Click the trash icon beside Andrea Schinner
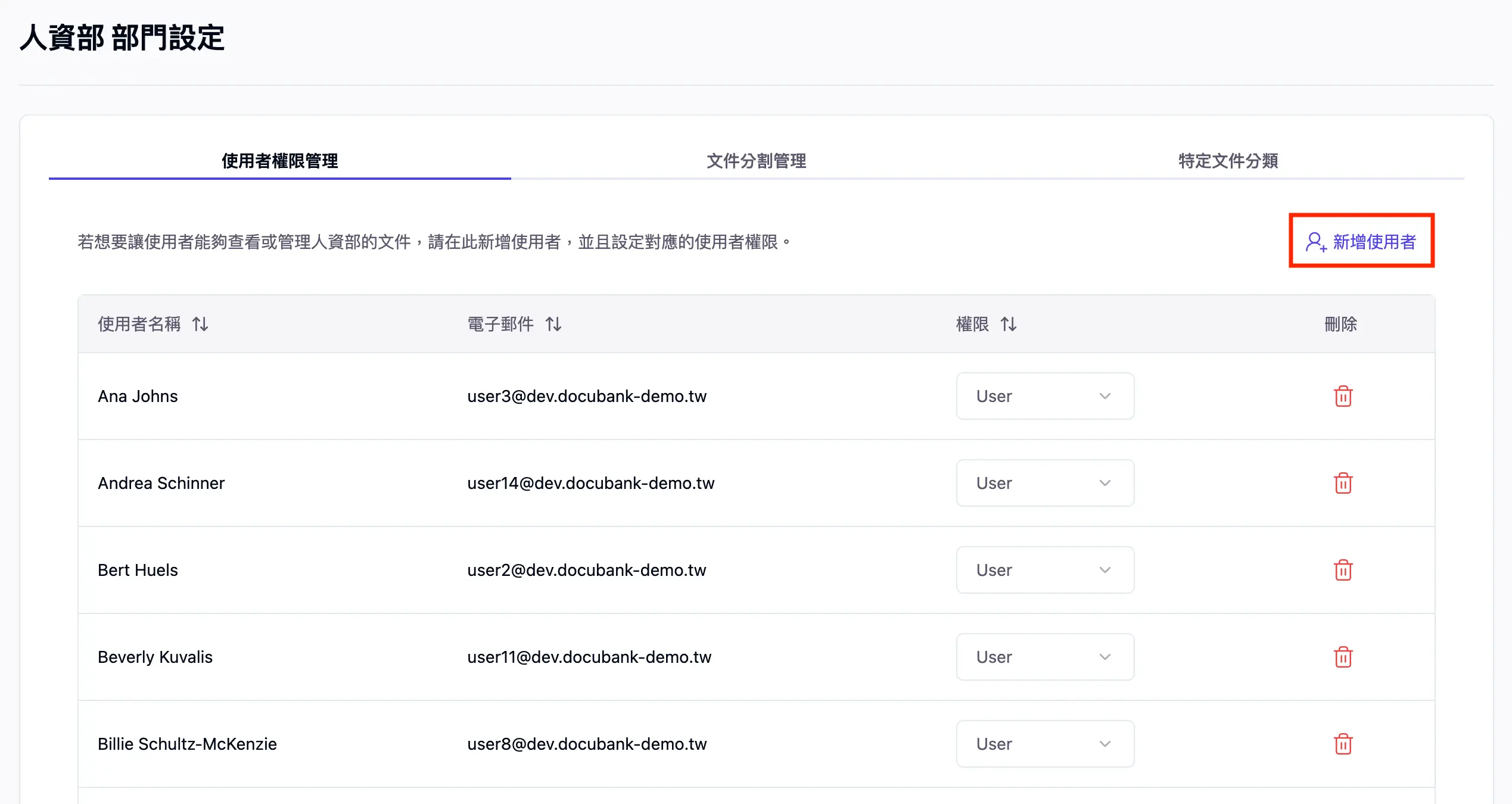Screen dimensions: 1512x804 pyautogui.click(x=1343, y=483)
